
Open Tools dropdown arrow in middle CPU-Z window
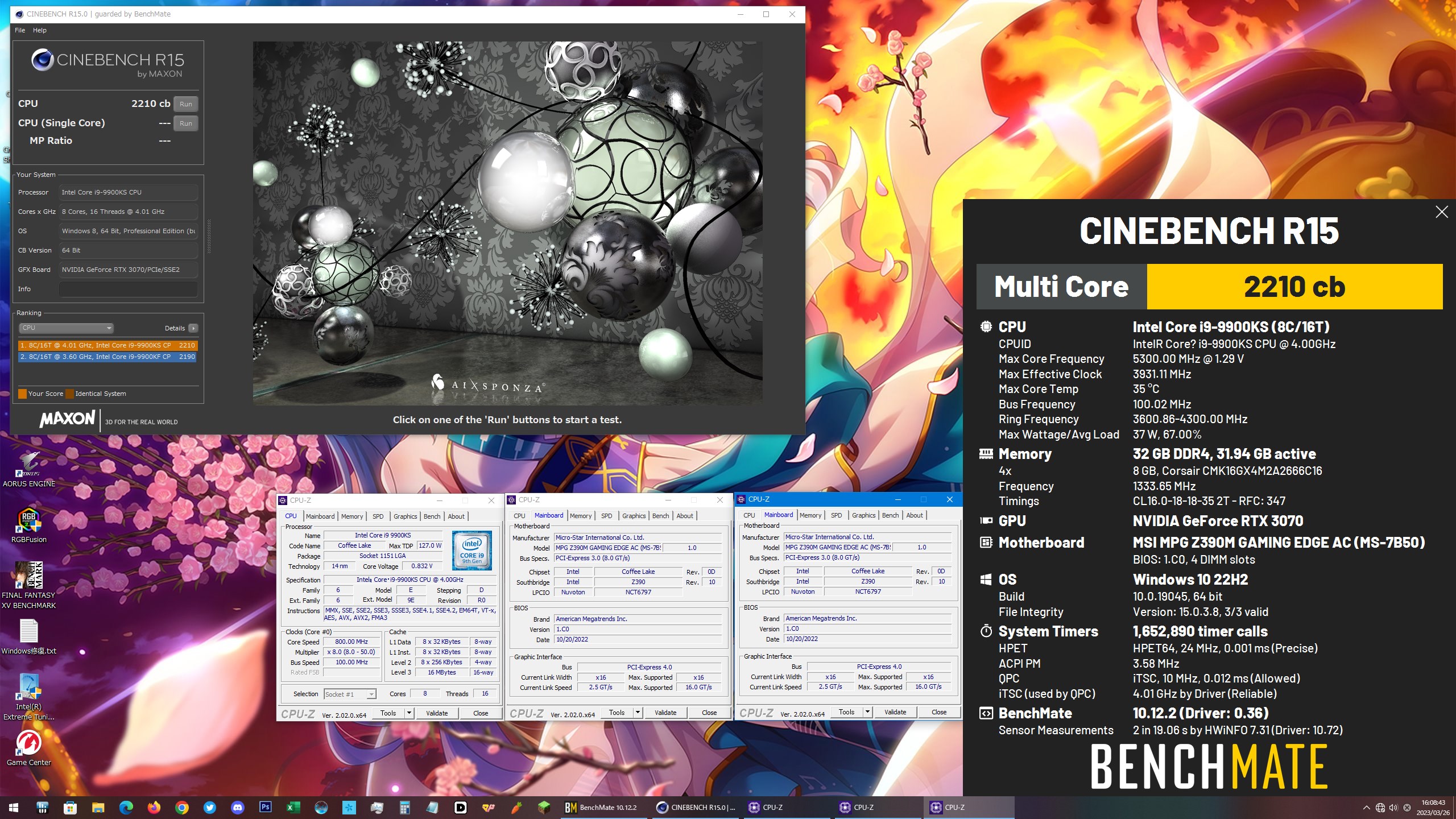coord(638,713)
